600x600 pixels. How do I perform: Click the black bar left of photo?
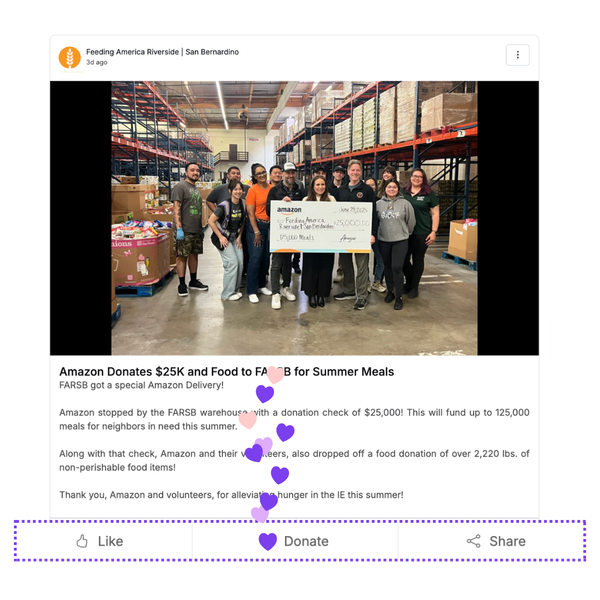[81, 218]
